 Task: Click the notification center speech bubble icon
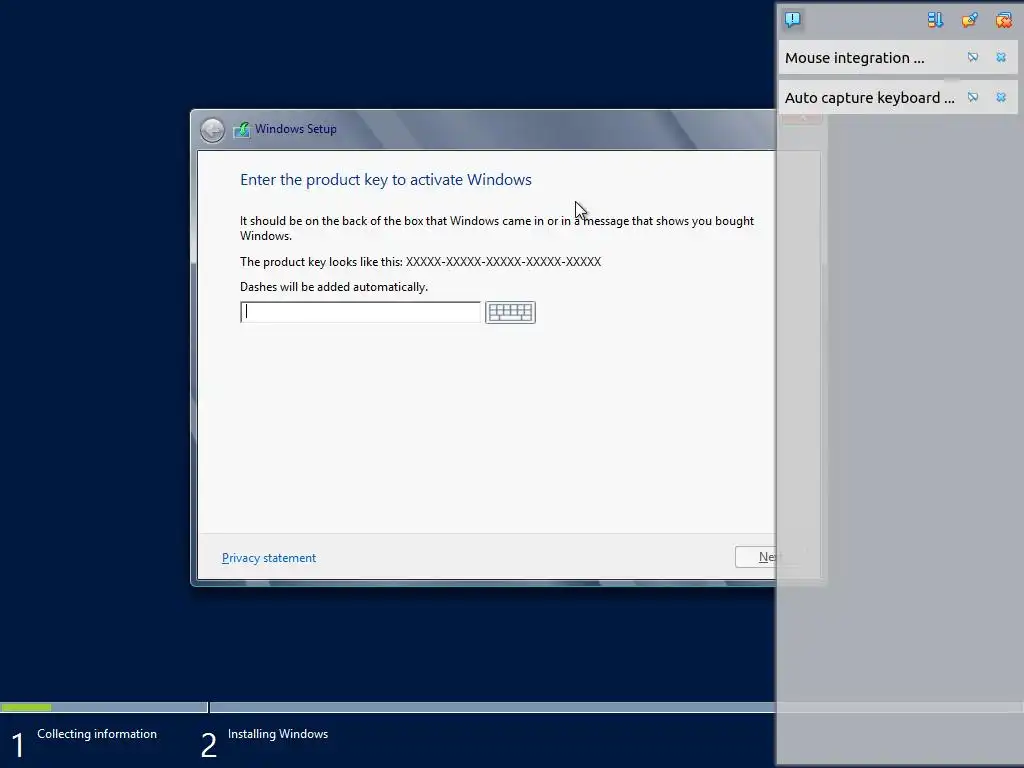pyautogui.click(x=793, y=20)
